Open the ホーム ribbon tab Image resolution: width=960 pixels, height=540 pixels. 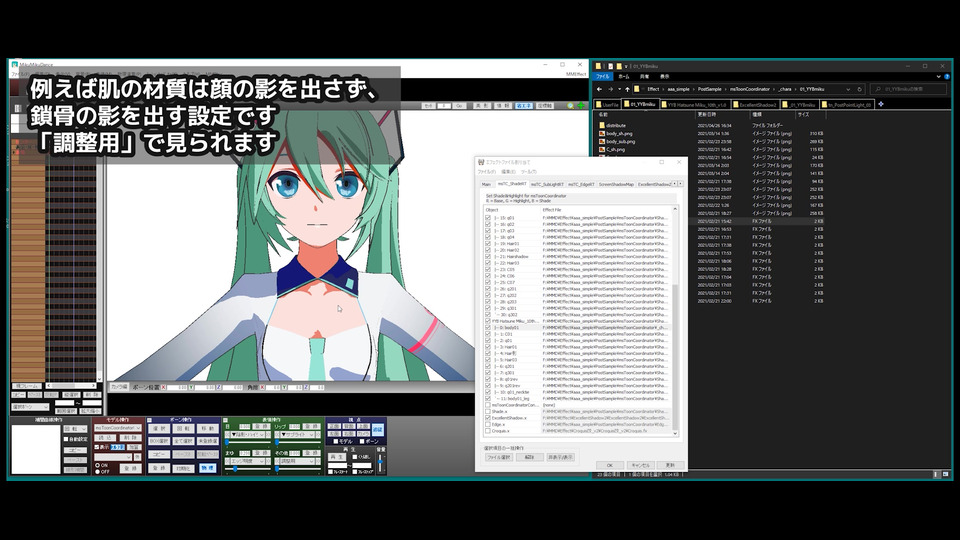pyautogui.click(x=624, y=77)
